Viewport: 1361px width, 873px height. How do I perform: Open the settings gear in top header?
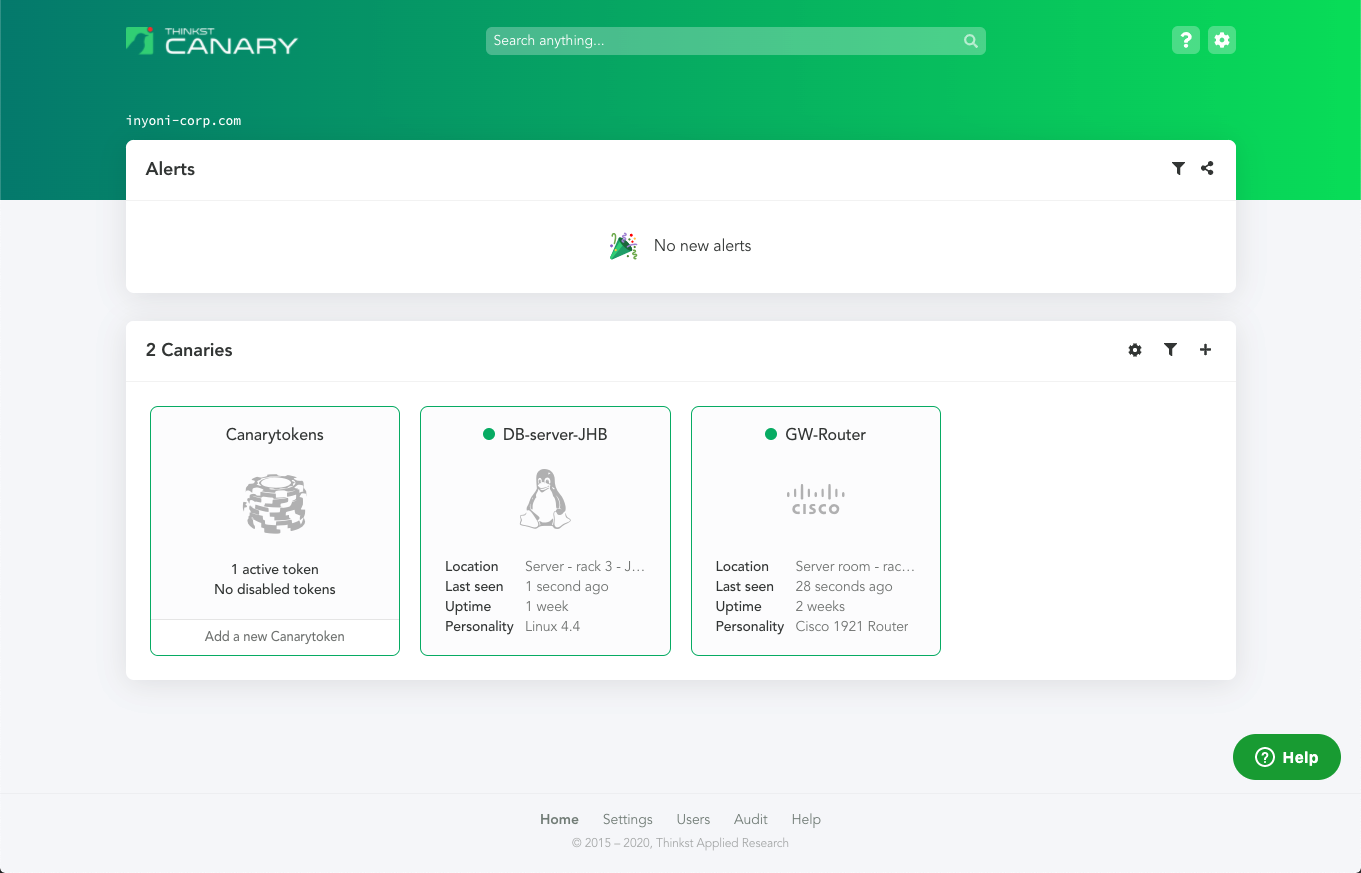coord(1221,40)
